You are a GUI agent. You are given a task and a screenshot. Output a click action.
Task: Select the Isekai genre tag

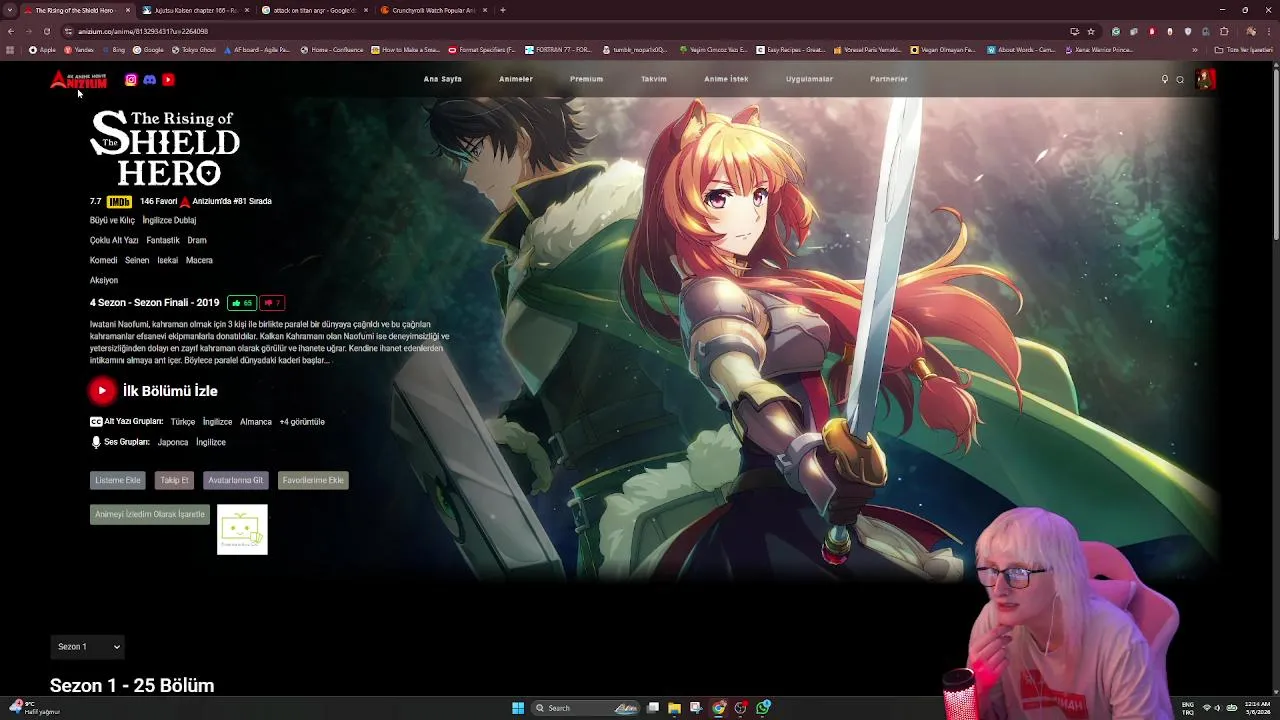coord(167,261)
